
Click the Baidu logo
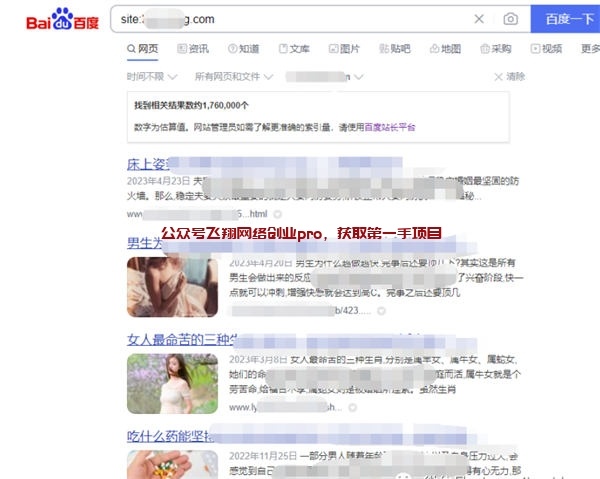pyautogui.click(x=62, y=19)
